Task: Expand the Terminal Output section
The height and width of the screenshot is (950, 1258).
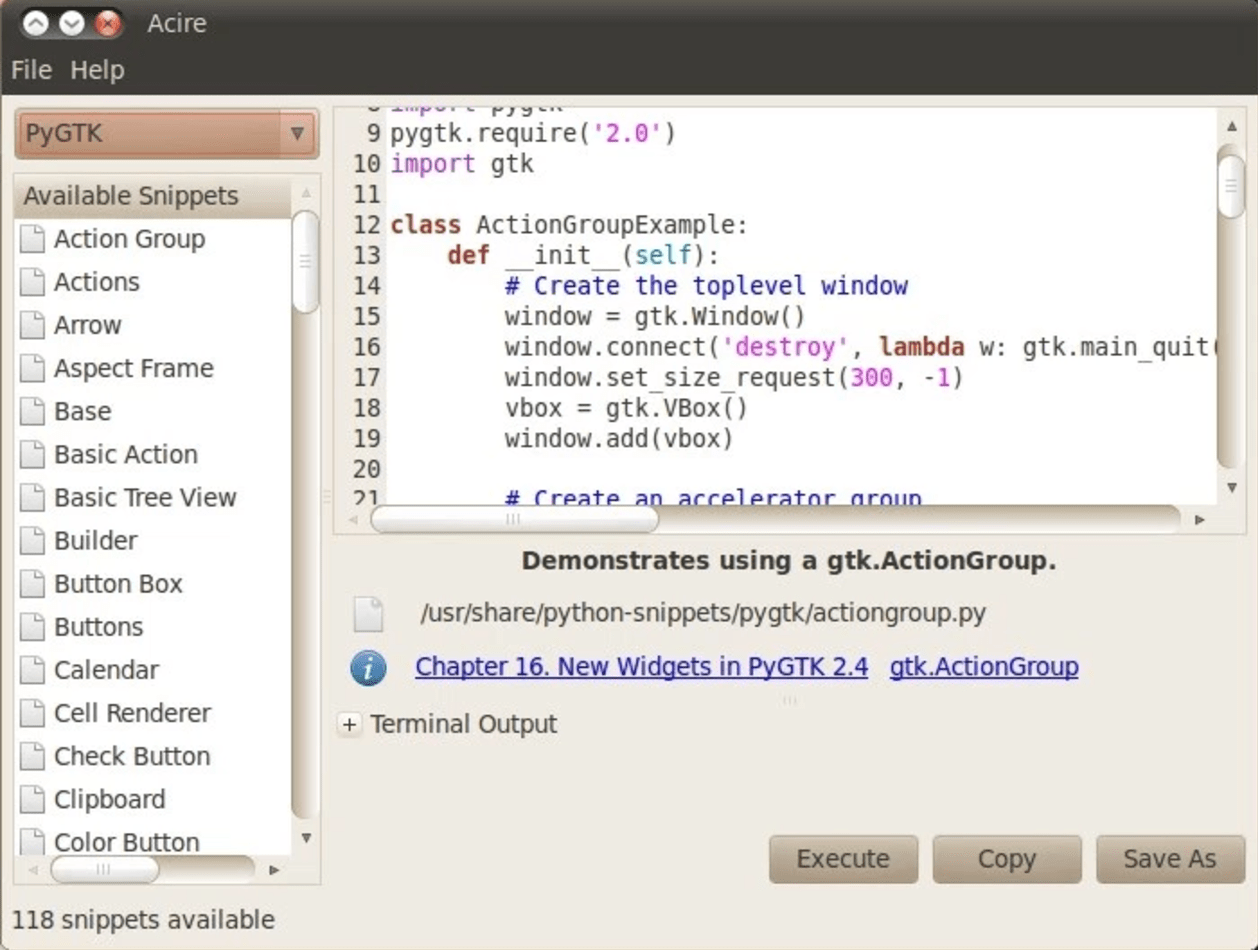Action: click(x=349, y=725)
